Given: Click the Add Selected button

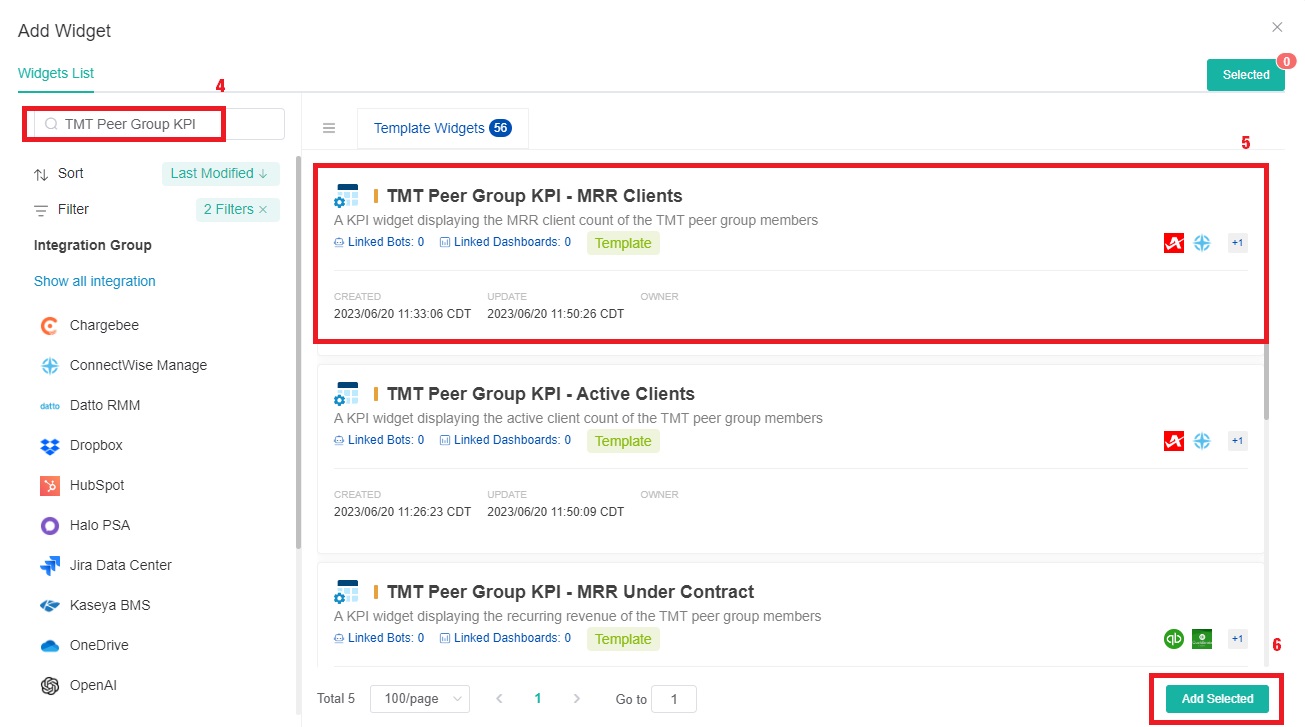Looking at the screenshot, I should [x=1217, y=699].
